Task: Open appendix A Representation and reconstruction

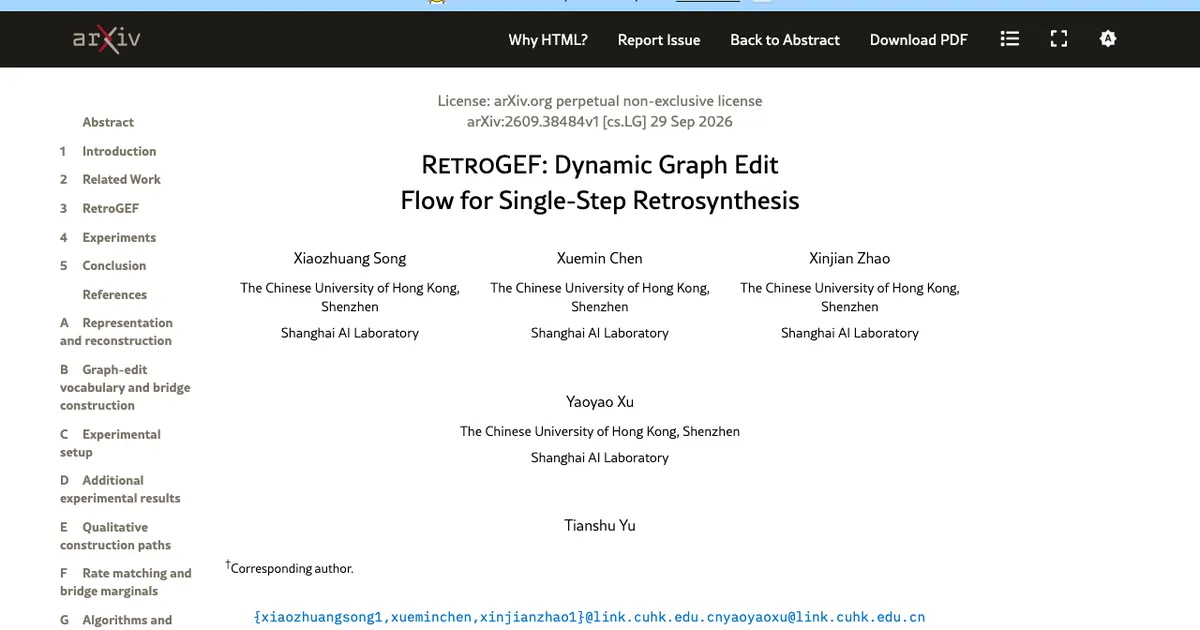Action: pos(116,332)
